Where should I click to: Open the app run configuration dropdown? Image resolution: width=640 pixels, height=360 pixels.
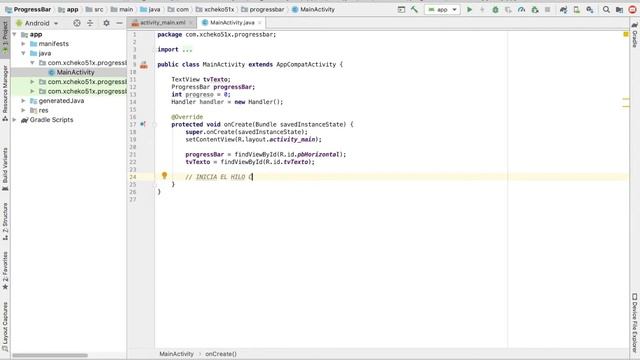tap(442, 9)
